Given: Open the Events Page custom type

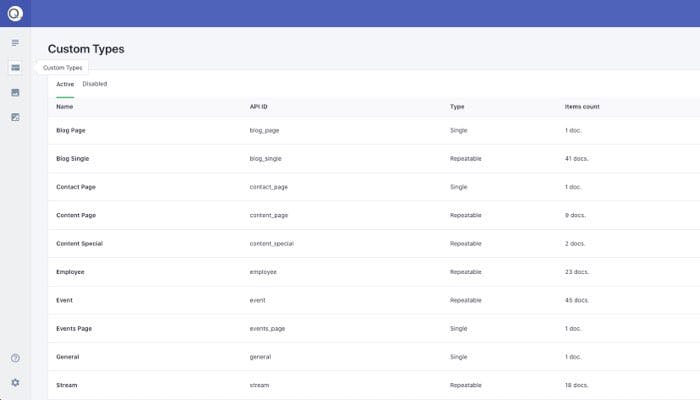Looking at the screenshot, I should (74, 329).
